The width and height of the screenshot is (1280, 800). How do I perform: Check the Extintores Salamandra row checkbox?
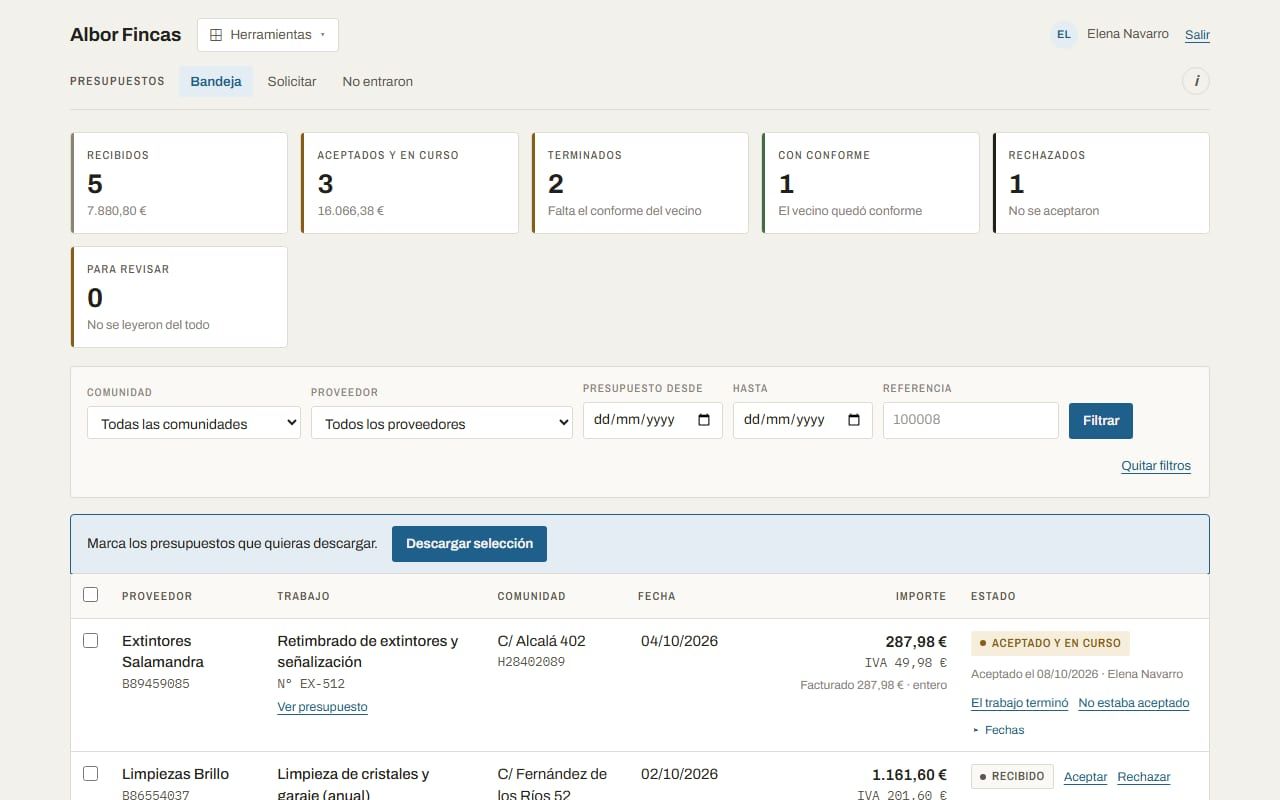[91, 641]
